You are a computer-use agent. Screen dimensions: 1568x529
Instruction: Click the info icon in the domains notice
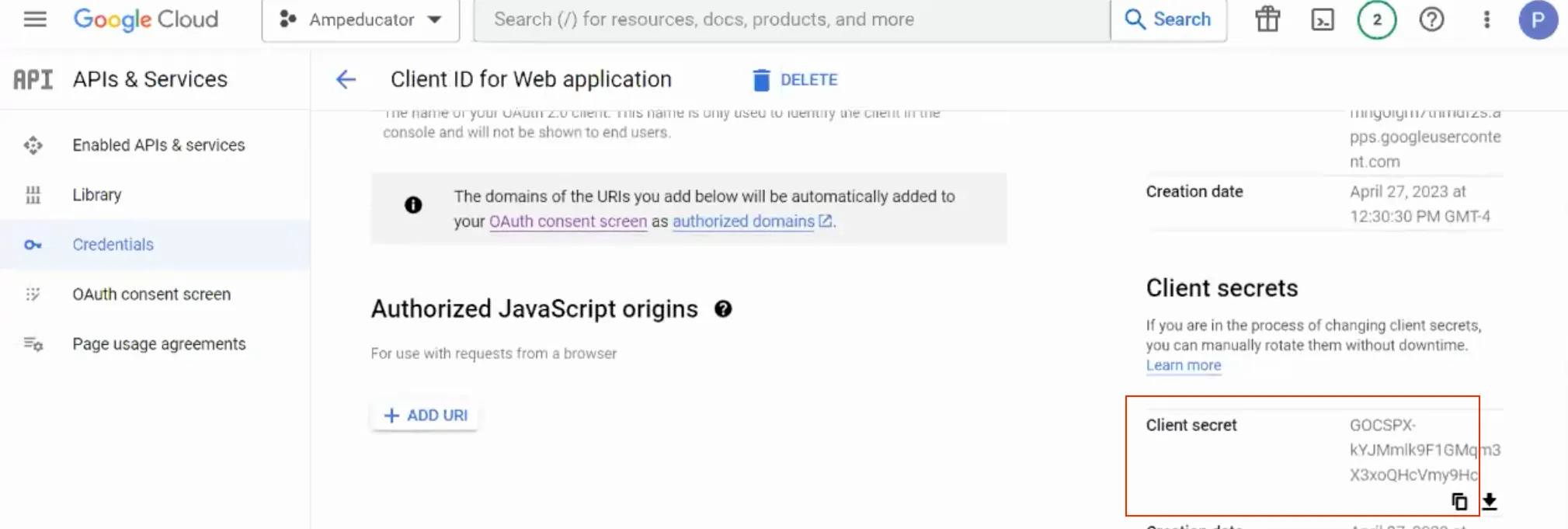point(413,205)
